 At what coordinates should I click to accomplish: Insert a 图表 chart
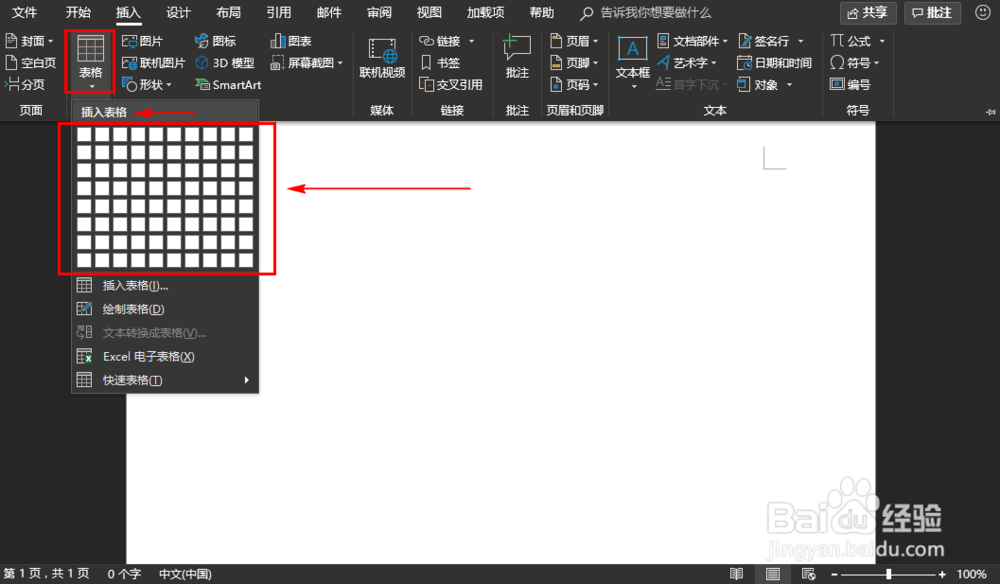tap(291, 41)
